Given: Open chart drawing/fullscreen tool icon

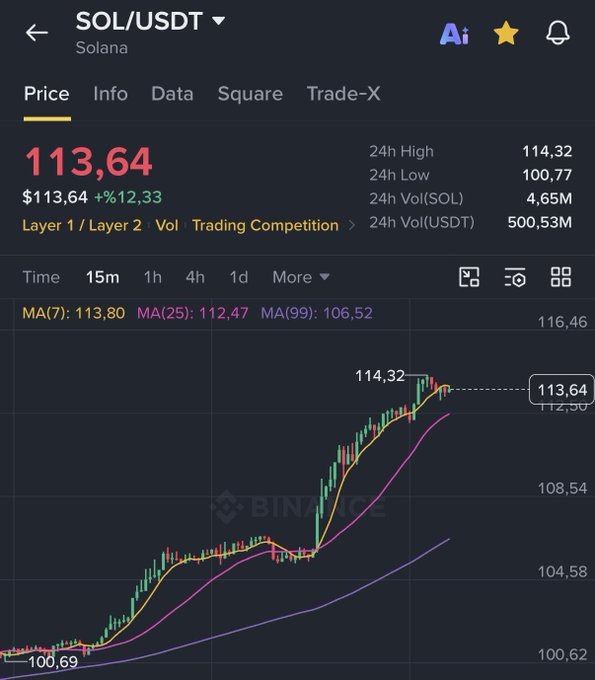Looking at the screenshot, I should 469,277.
